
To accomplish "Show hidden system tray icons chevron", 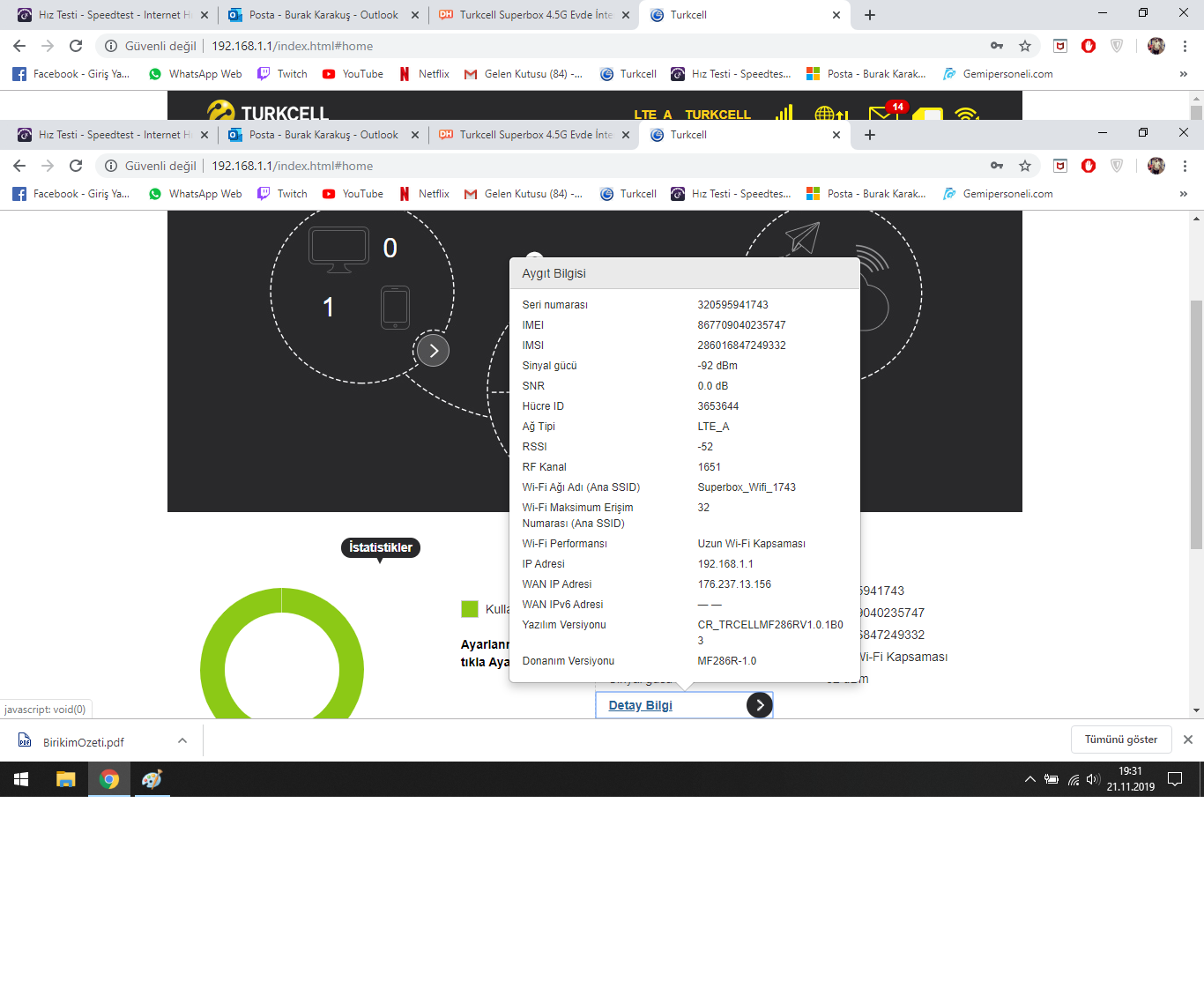I will click(1029, 779).
